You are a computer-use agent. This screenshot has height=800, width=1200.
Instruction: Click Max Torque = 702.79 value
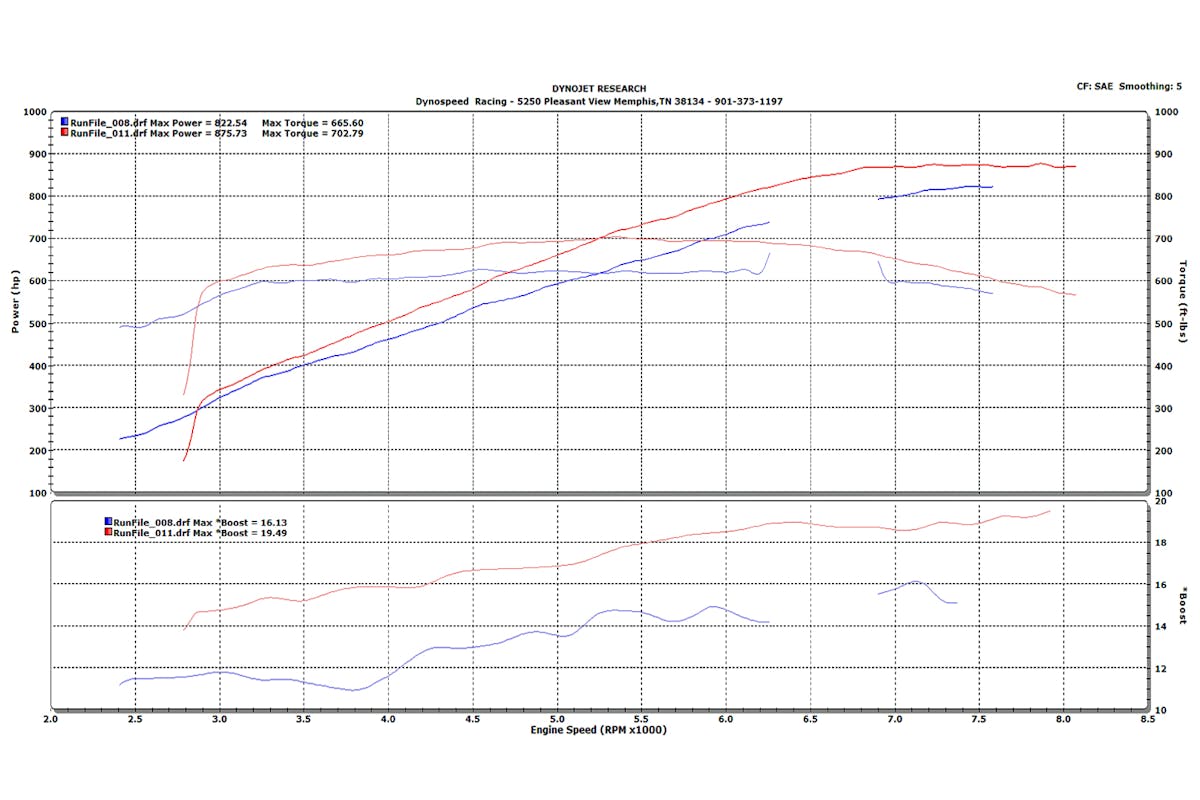pos(312,133)
